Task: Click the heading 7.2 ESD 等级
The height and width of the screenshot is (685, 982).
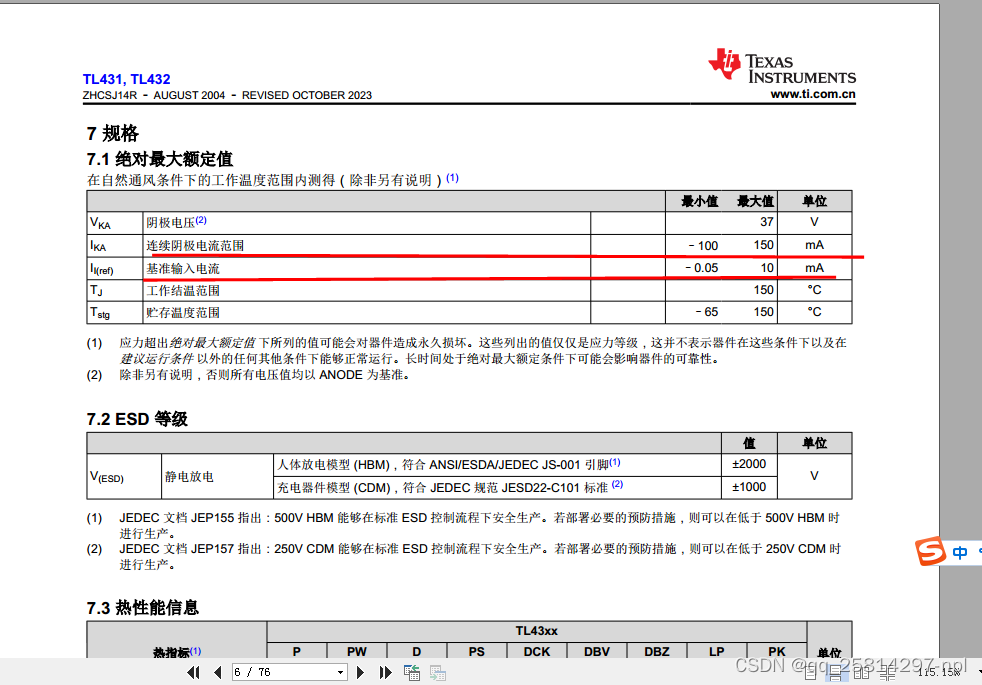Action: point(137,419)
